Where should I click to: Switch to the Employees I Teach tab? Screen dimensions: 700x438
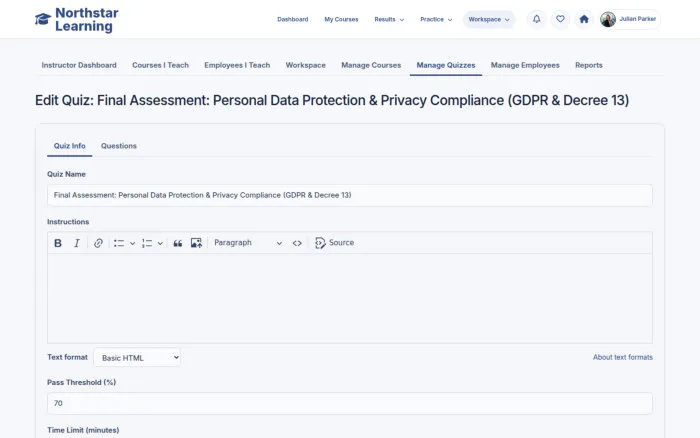coord(237,65)
